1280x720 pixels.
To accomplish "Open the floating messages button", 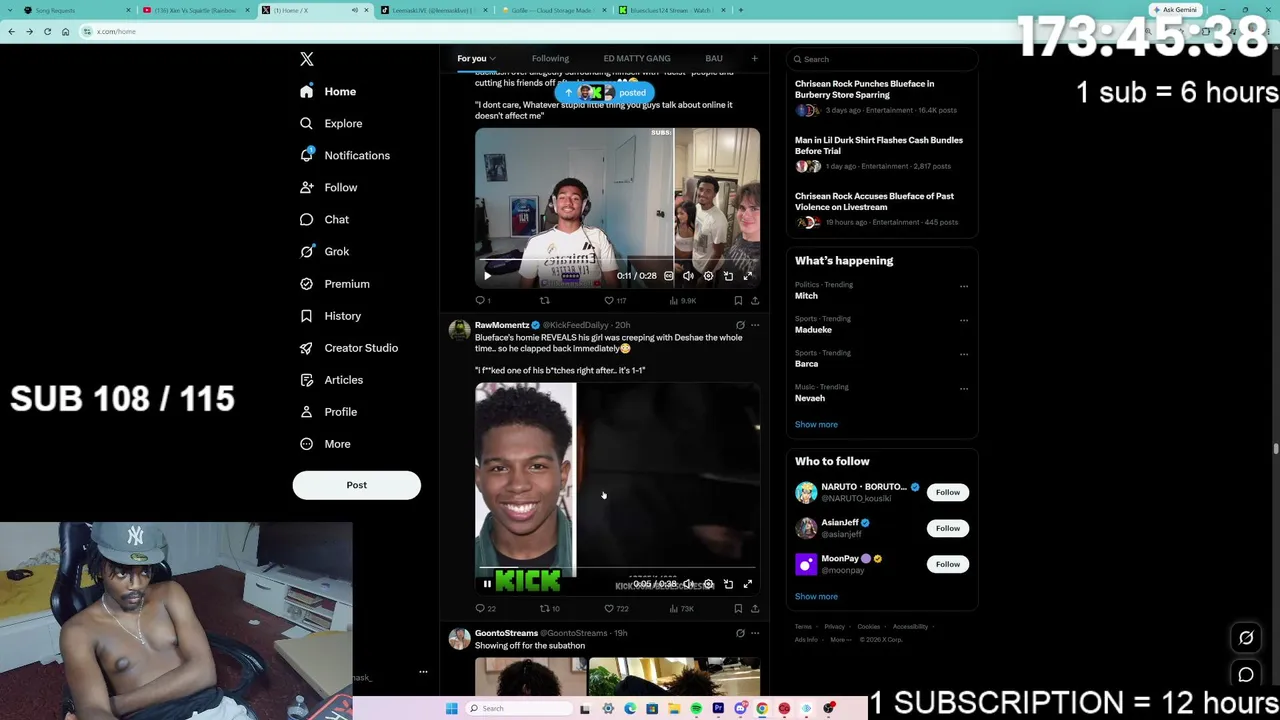I will [x=1246, y=675].
